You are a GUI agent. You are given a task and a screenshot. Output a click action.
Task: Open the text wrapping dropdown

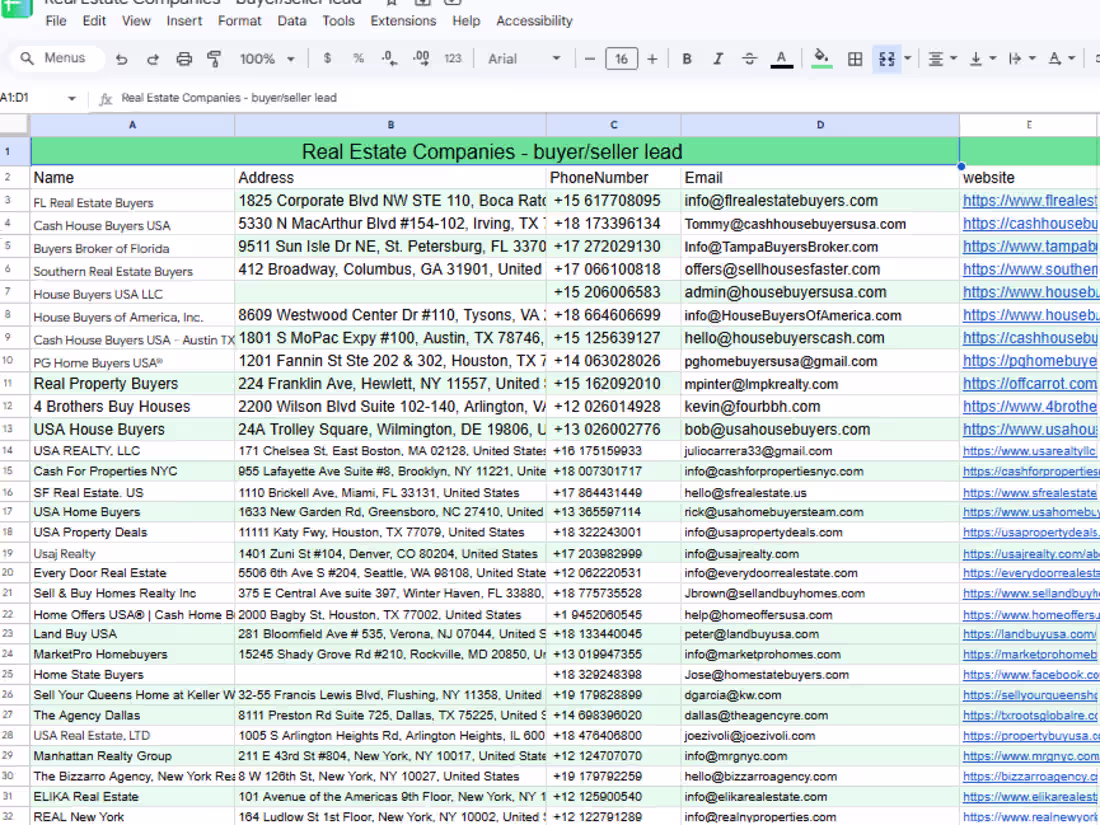point(1021,60)
